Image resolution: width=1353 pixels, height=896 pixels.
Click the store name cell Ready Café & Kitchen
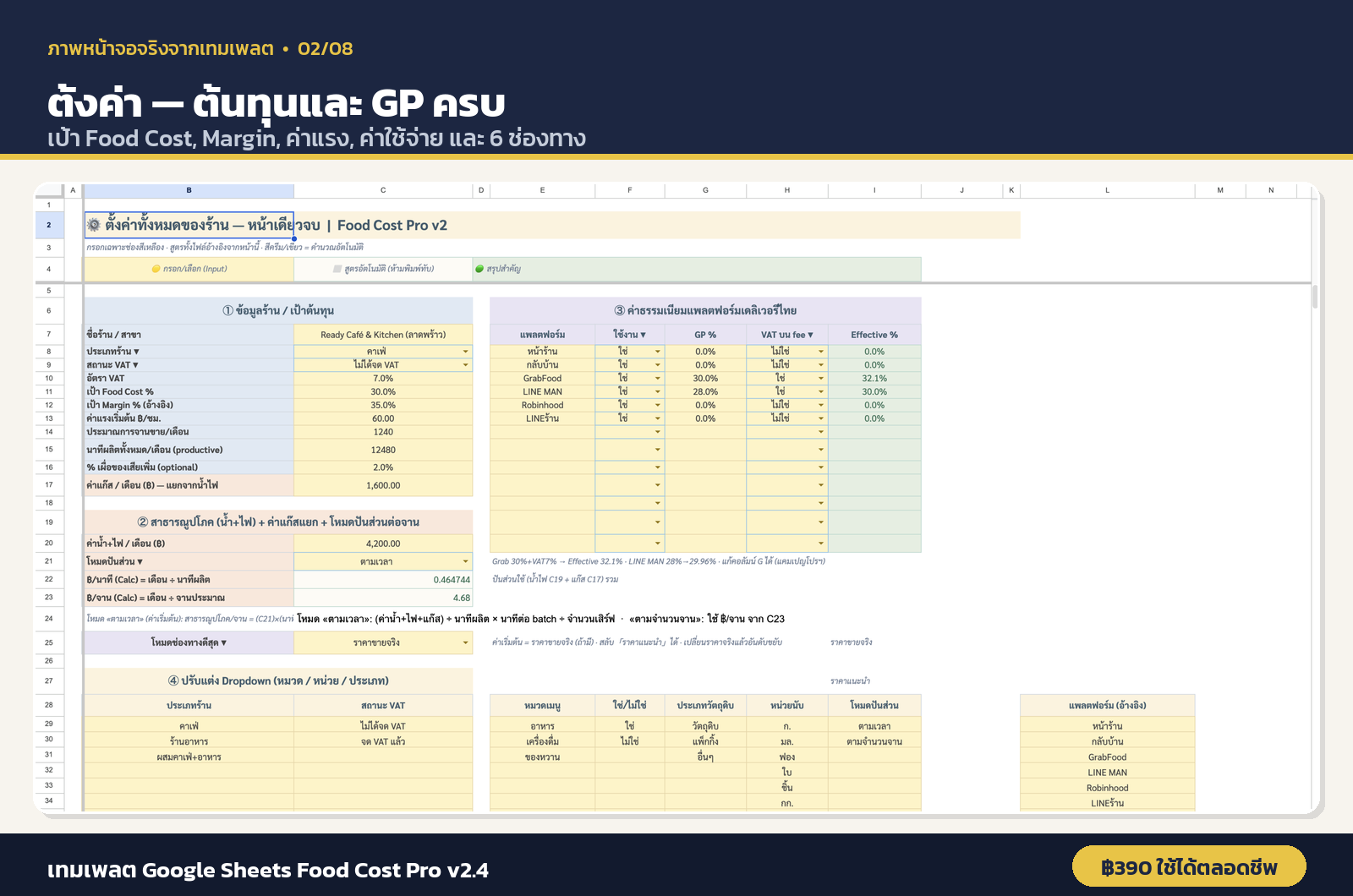click(383, 335)
